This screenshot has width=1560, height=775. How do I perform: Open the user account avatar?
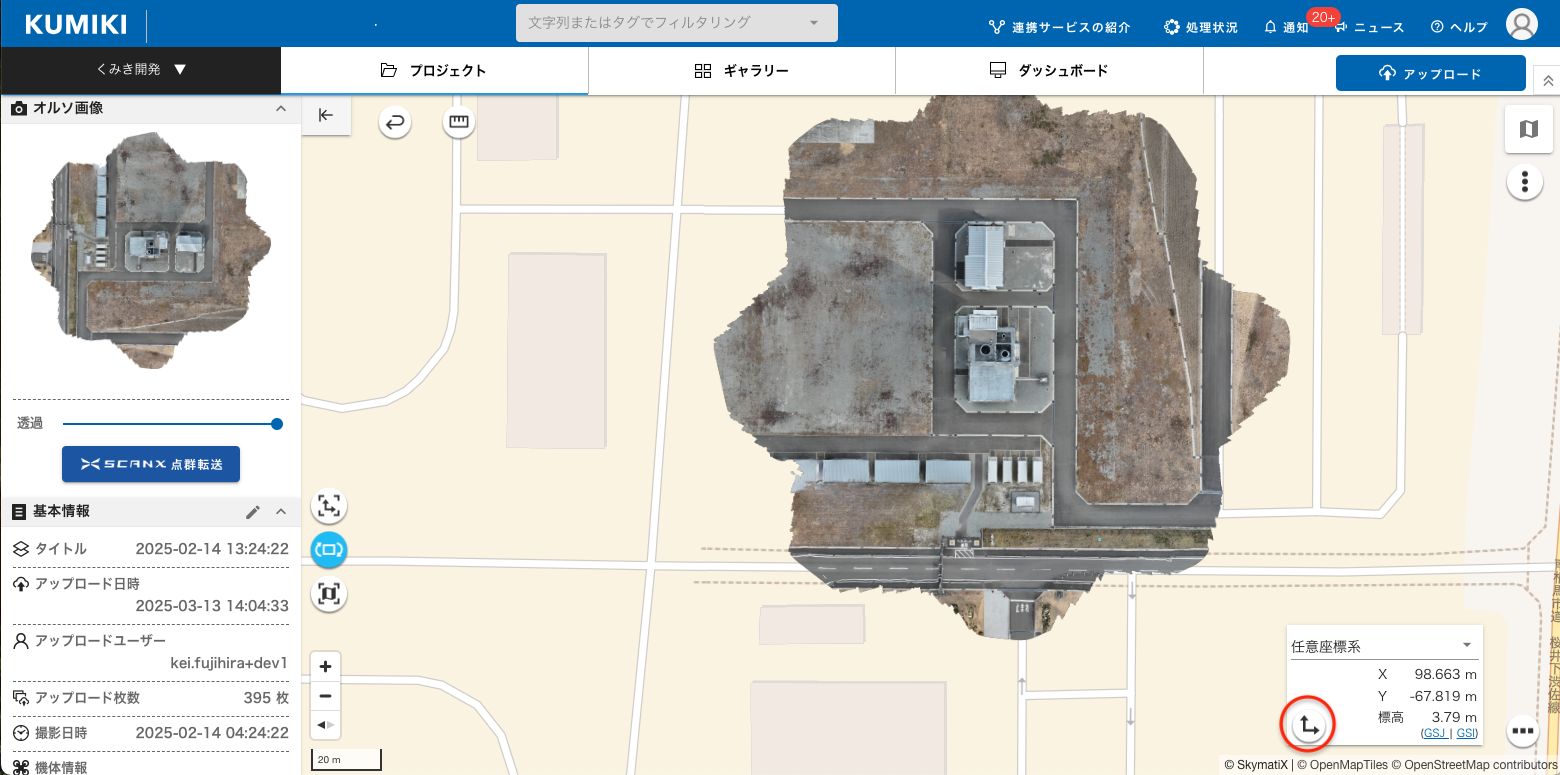click(x=1521, y=24)
